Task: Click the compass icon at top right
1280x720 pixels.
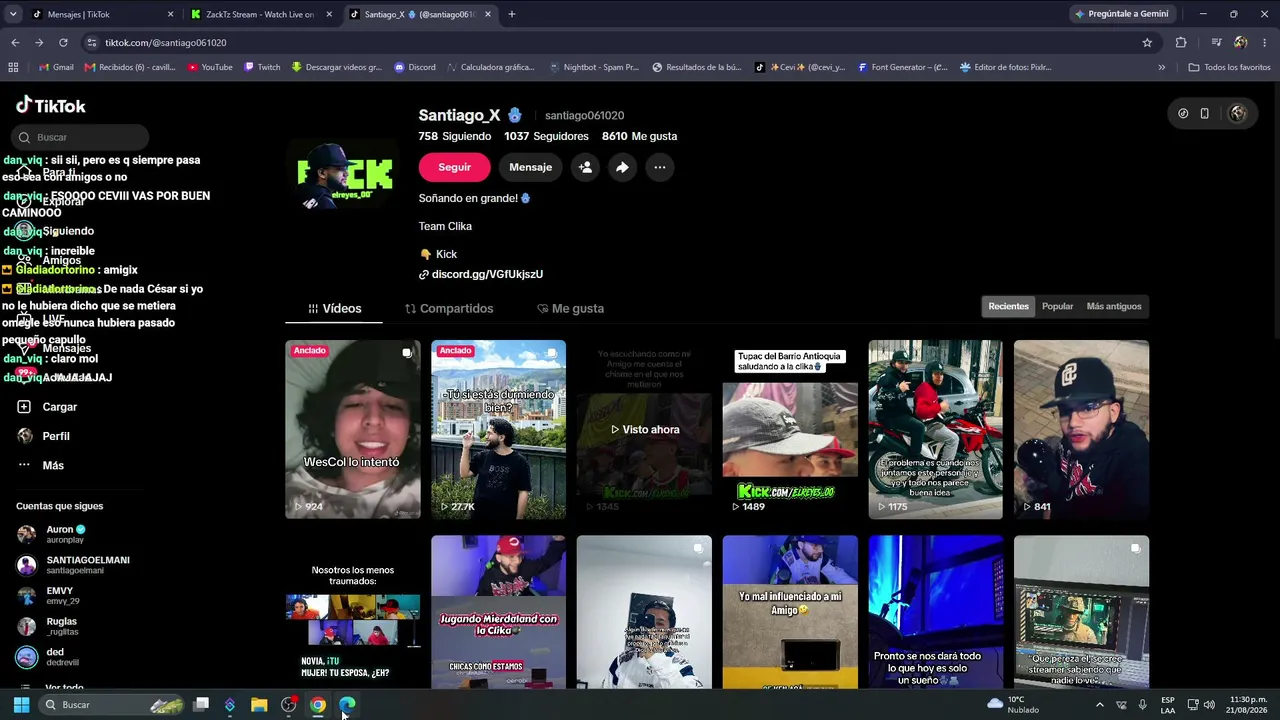Action: 1183,113
